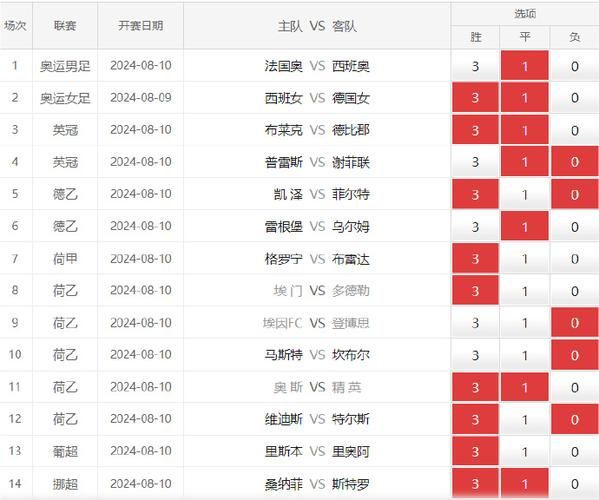Select loss (0) for 布莱克 VS 德比郡
The width and height of the screenshot is (599, 500).
(x=575, y=130)
